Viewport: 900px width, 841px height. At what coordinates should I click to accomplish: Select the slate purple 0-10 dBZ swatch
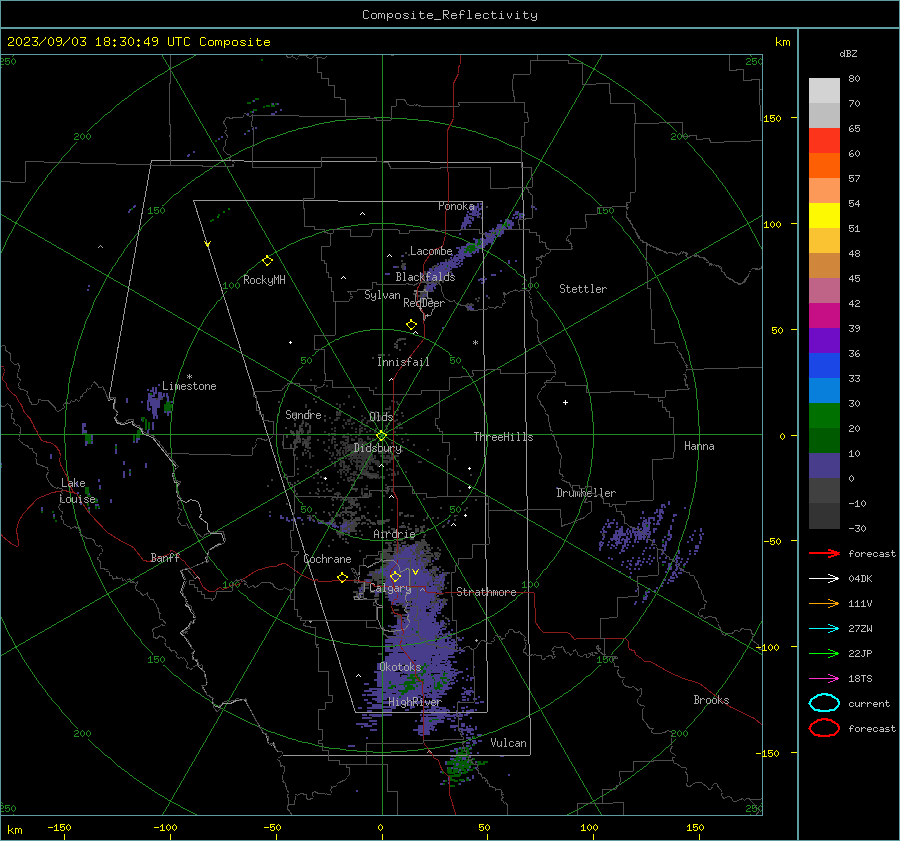(x=824, y=466)
